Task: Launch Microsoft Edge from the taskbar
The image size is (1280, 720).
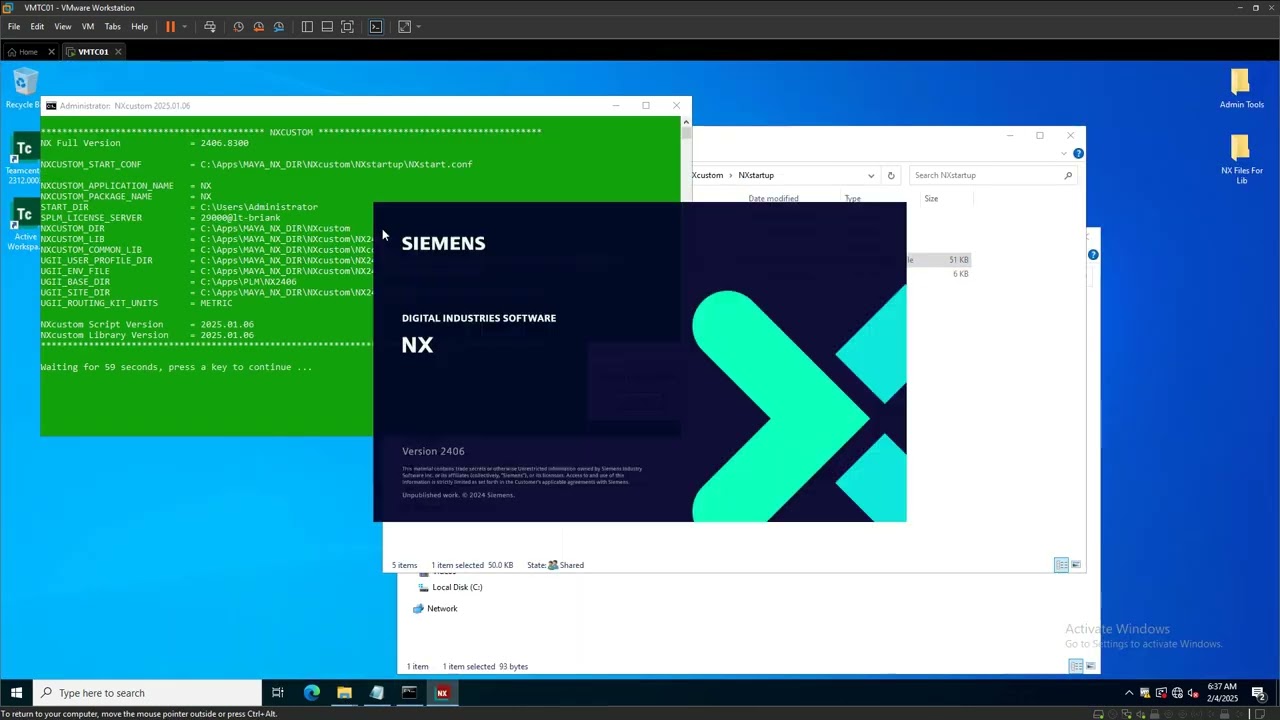Action: point(312,692)
